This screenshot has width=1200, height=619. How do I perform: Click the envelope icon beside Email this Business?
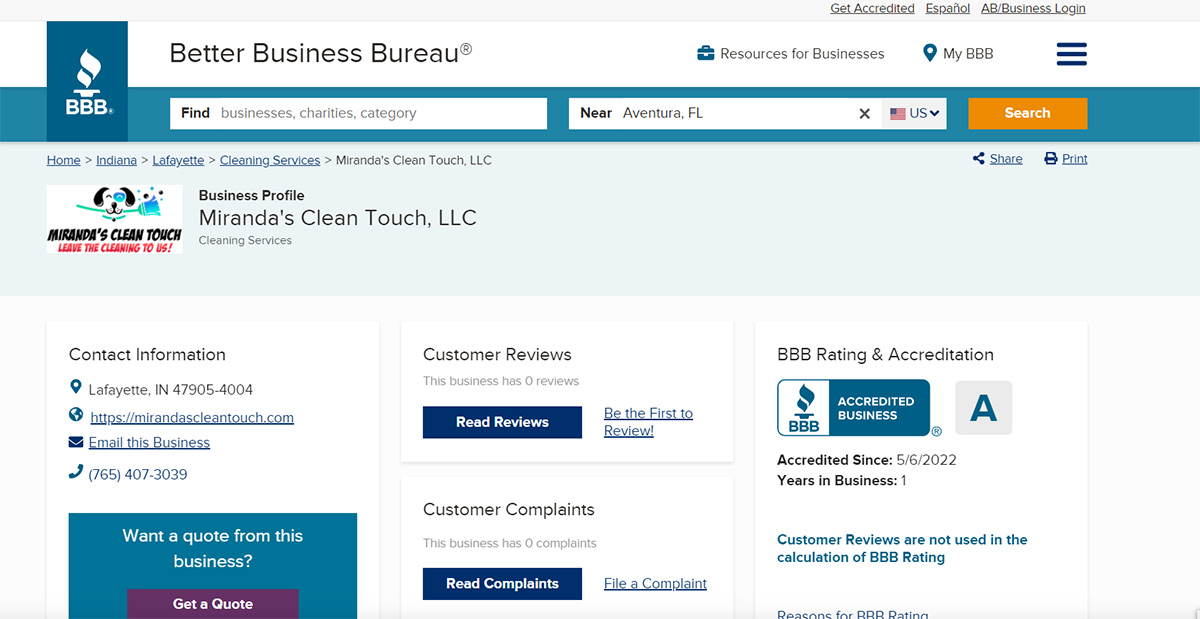coord(76,442)
